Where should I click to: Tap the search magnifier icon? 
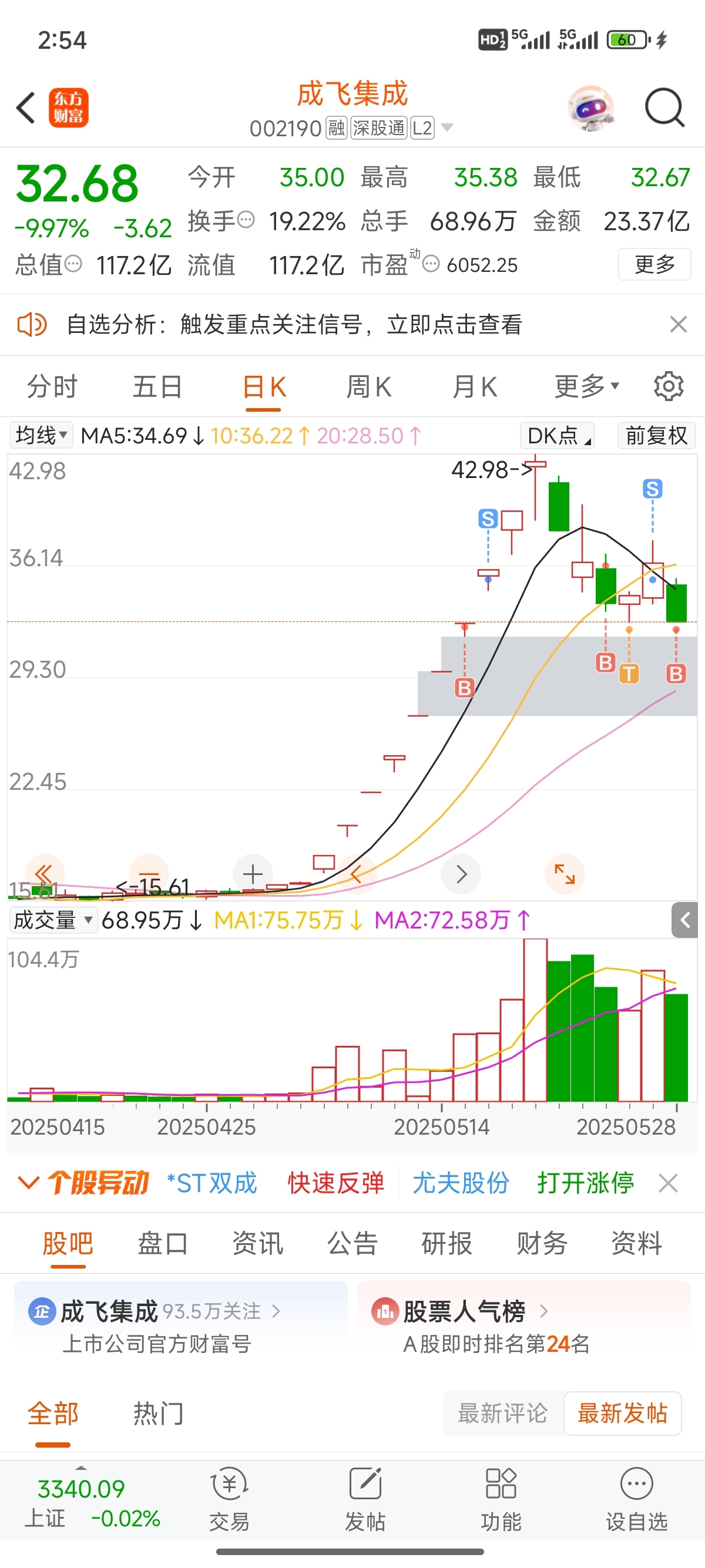point(665,108)
